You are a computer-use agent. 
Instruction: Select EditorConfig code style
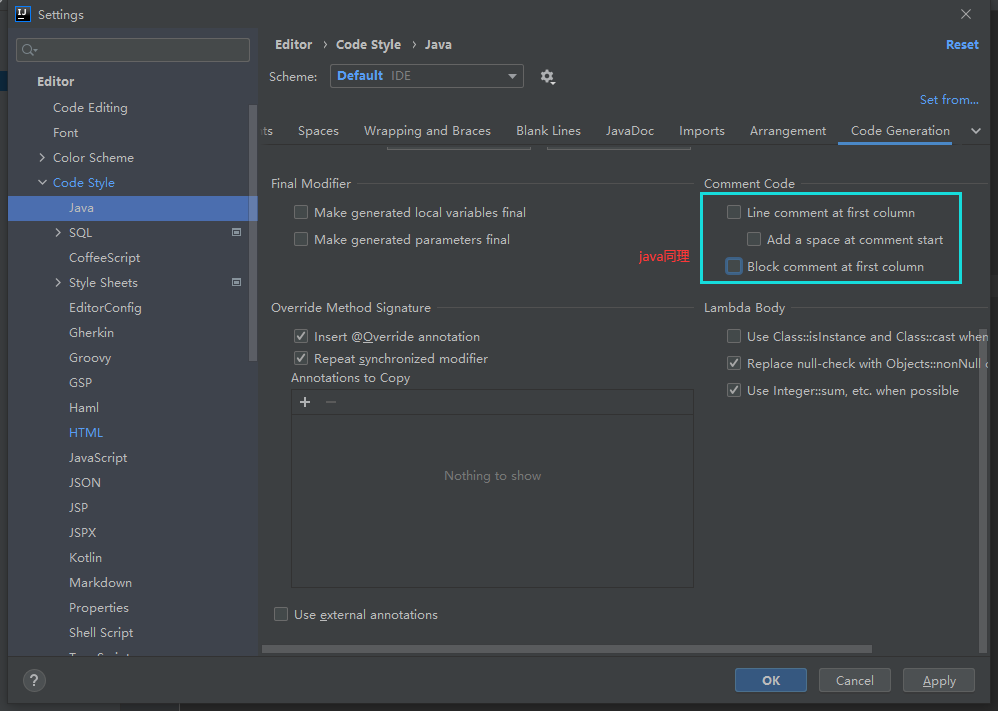coord(105,307)
